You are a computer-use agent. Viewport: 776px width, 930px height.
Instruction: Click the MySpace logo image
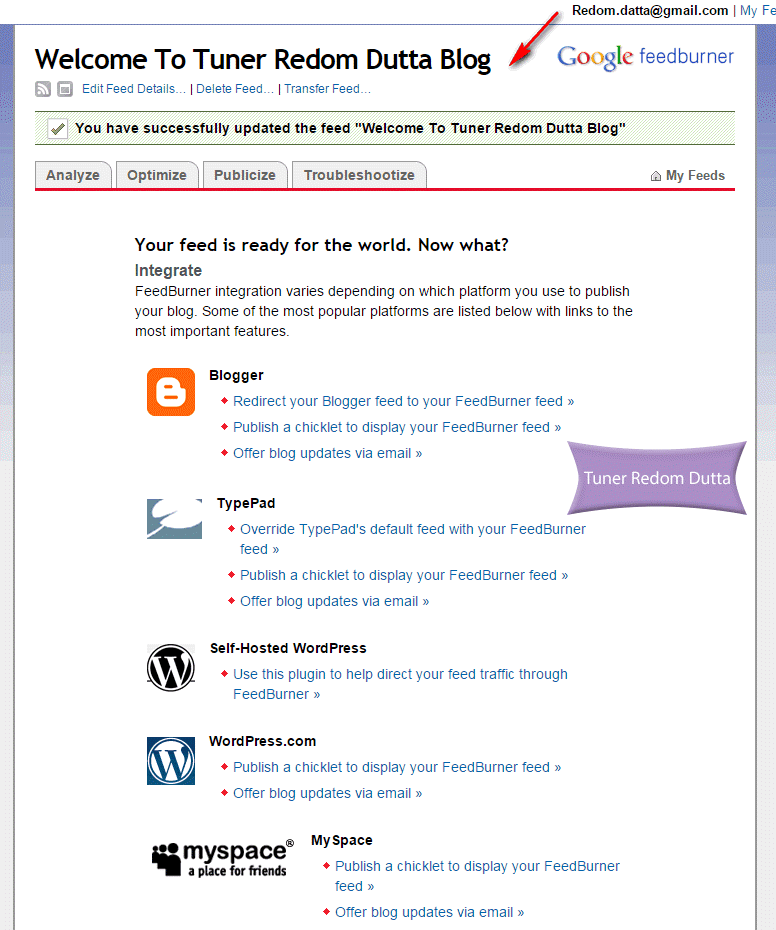click(222, 859)
